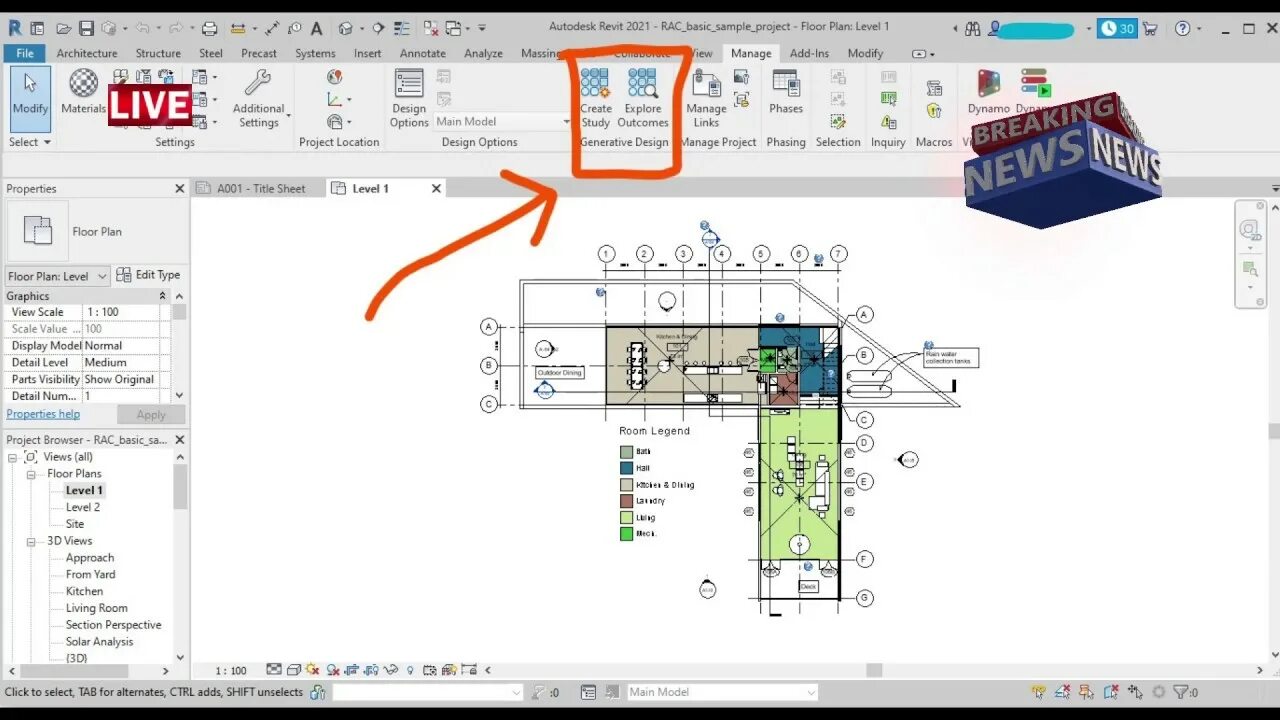Click the Print icon in quick access toolbar
This screenshot has height=720, width=1280.
(x=209, y=28)
